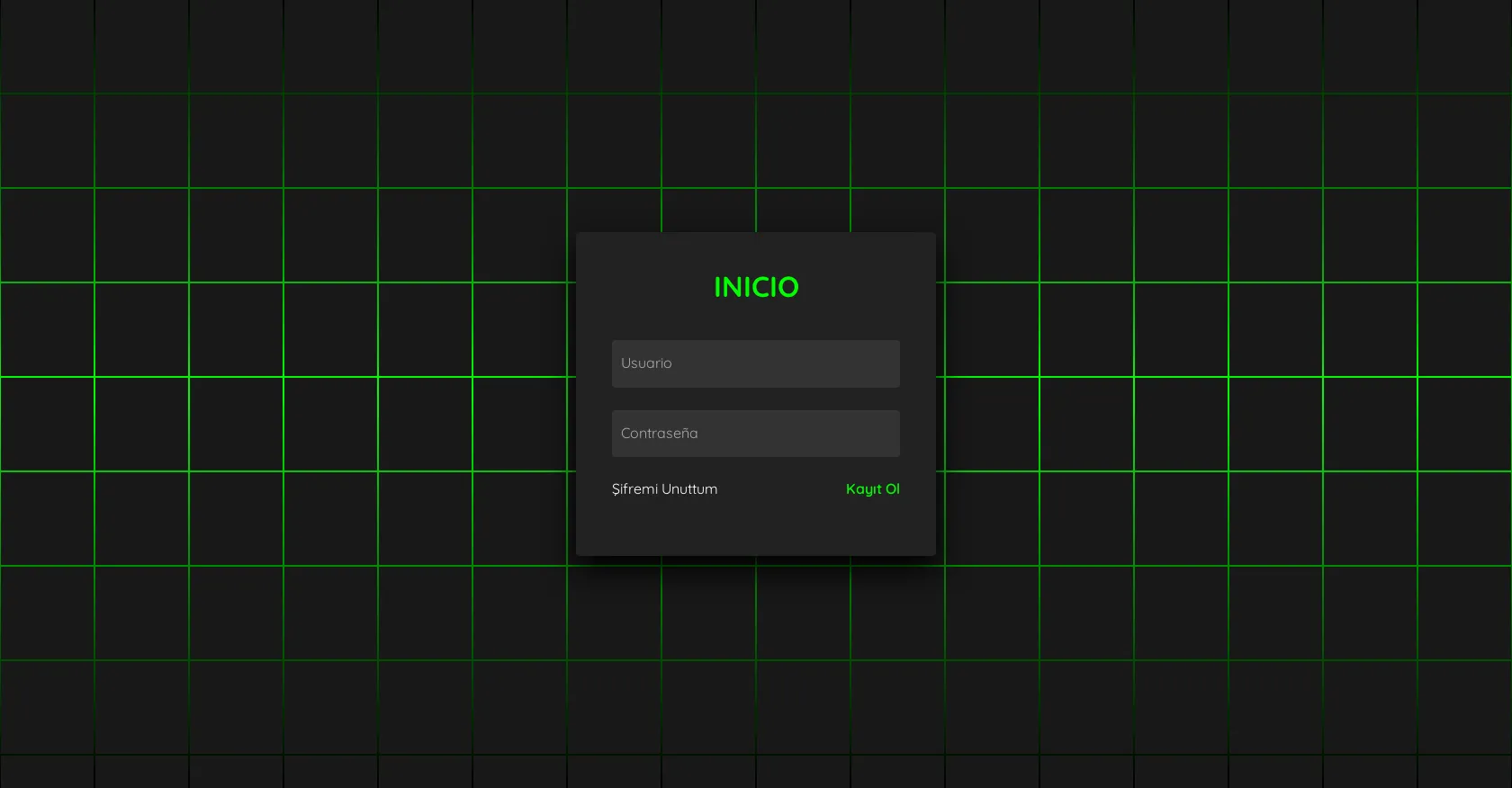Image resolution: width=1512 pixels, height=788 pixels.
Task: Open the Şifremi Unuttum link
Action: click(x=665, y=489)
